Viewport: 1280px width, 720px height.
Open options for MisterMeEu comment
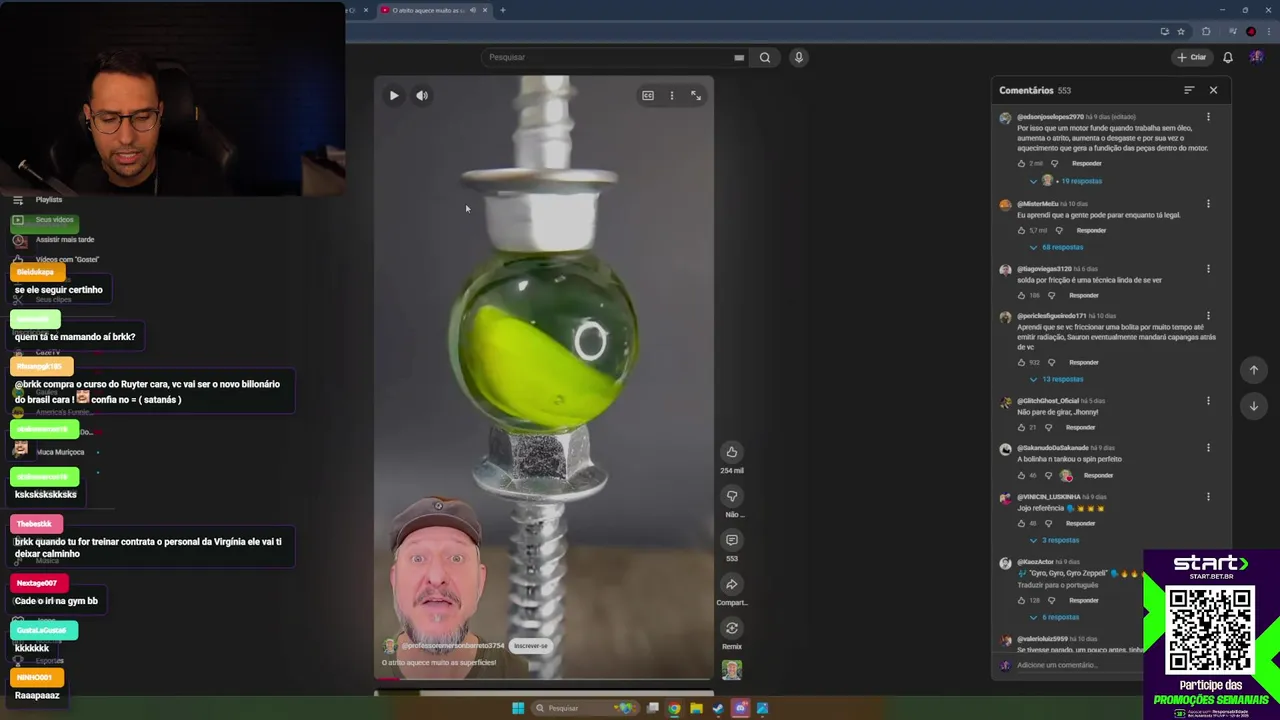pyautogui.click(x=1208, y=204)
